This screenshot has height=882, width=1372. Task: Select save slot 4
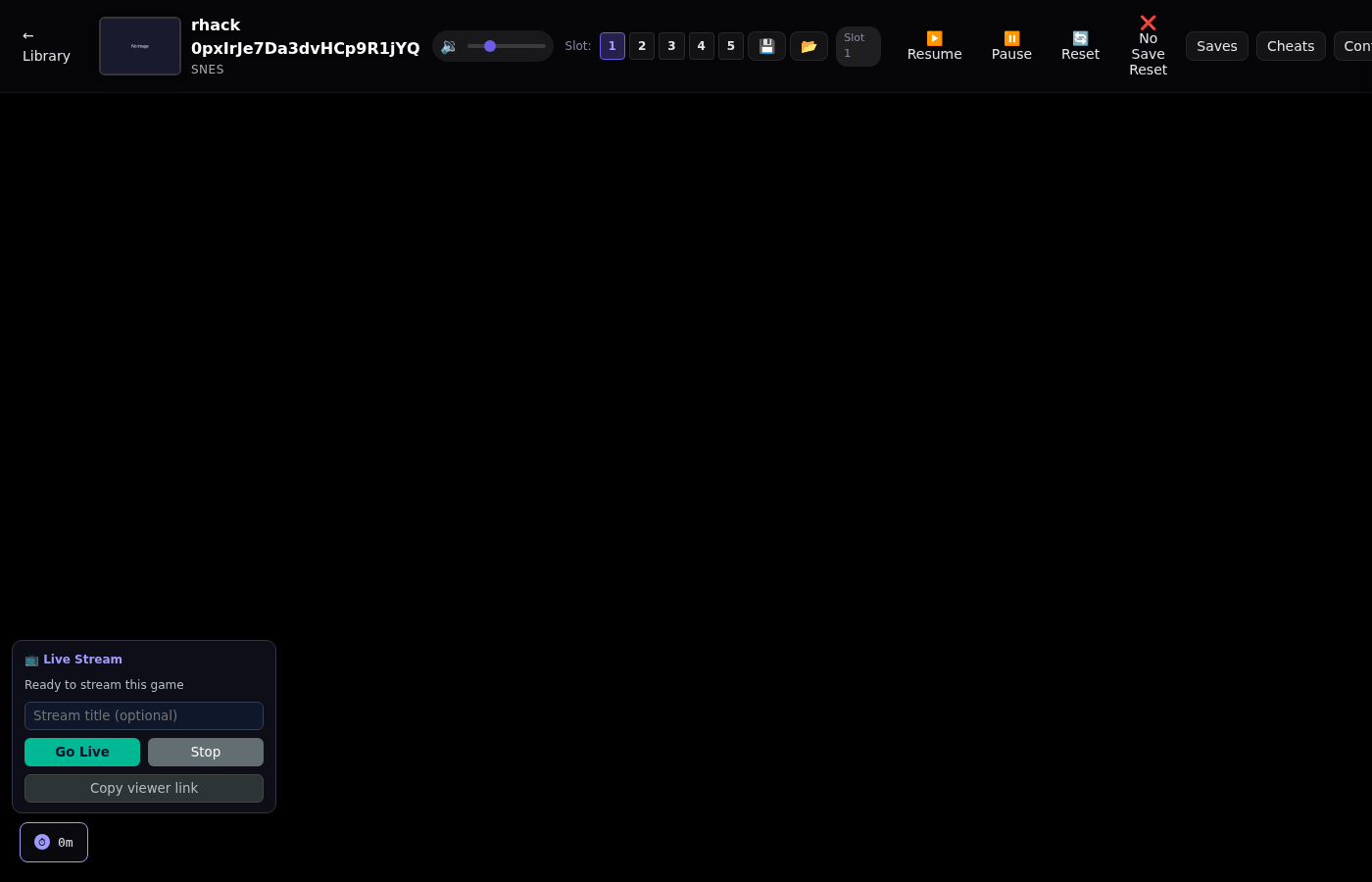[x=701, y=46]
